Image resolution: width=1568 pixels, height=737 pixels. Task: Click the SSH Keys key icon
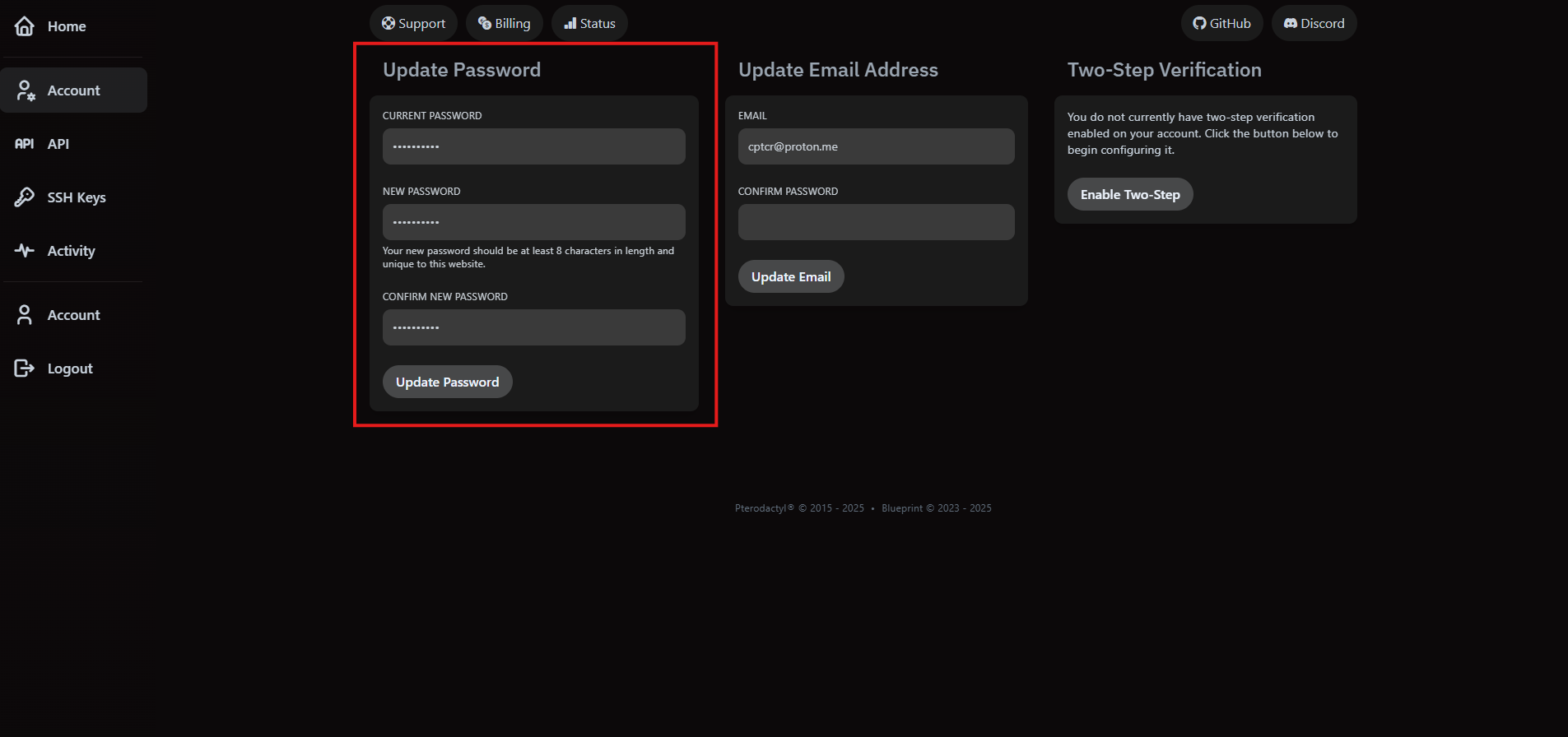25,197
